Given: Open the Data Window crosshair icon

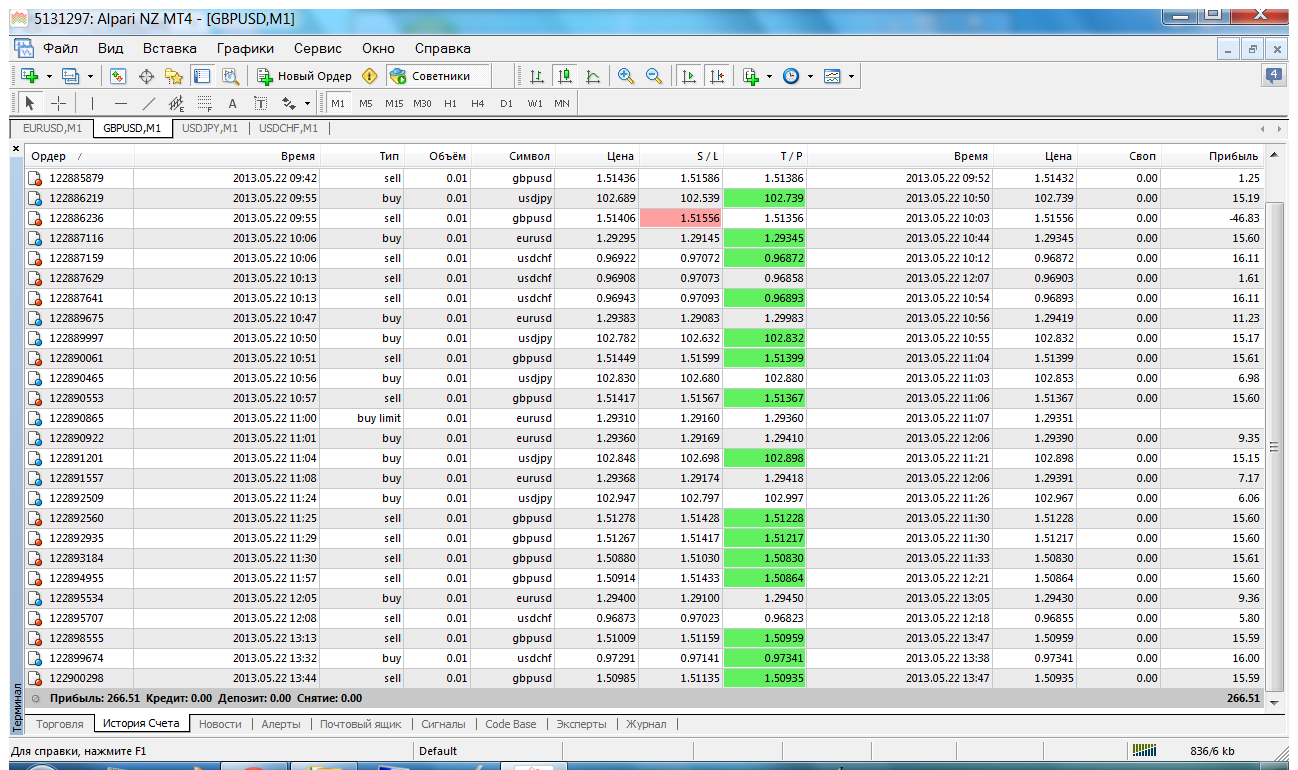Looking at the screenshot, I should pyautogui.click(x=146, y=76).
